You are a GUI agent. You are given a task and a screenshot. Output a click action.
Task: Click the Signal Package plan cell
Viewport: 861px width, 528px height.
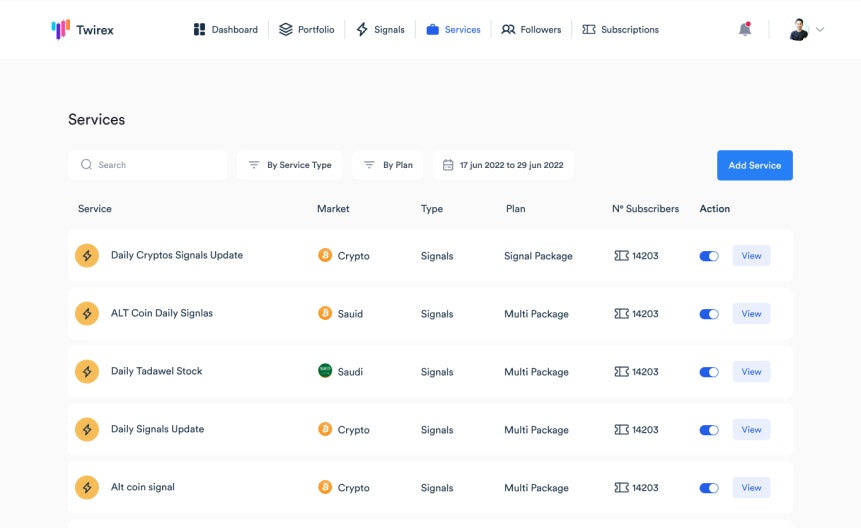pyautogui.click(x=538, y=256)
